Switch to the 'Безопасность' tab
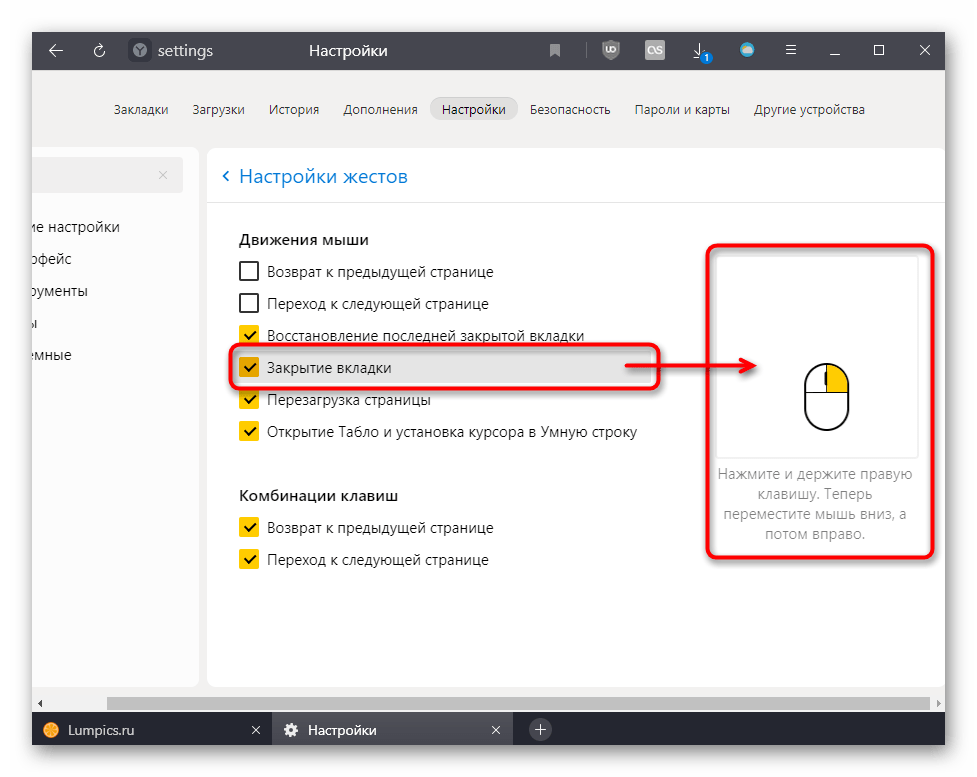Screen dimensions: 977x777 coord(570,110)
